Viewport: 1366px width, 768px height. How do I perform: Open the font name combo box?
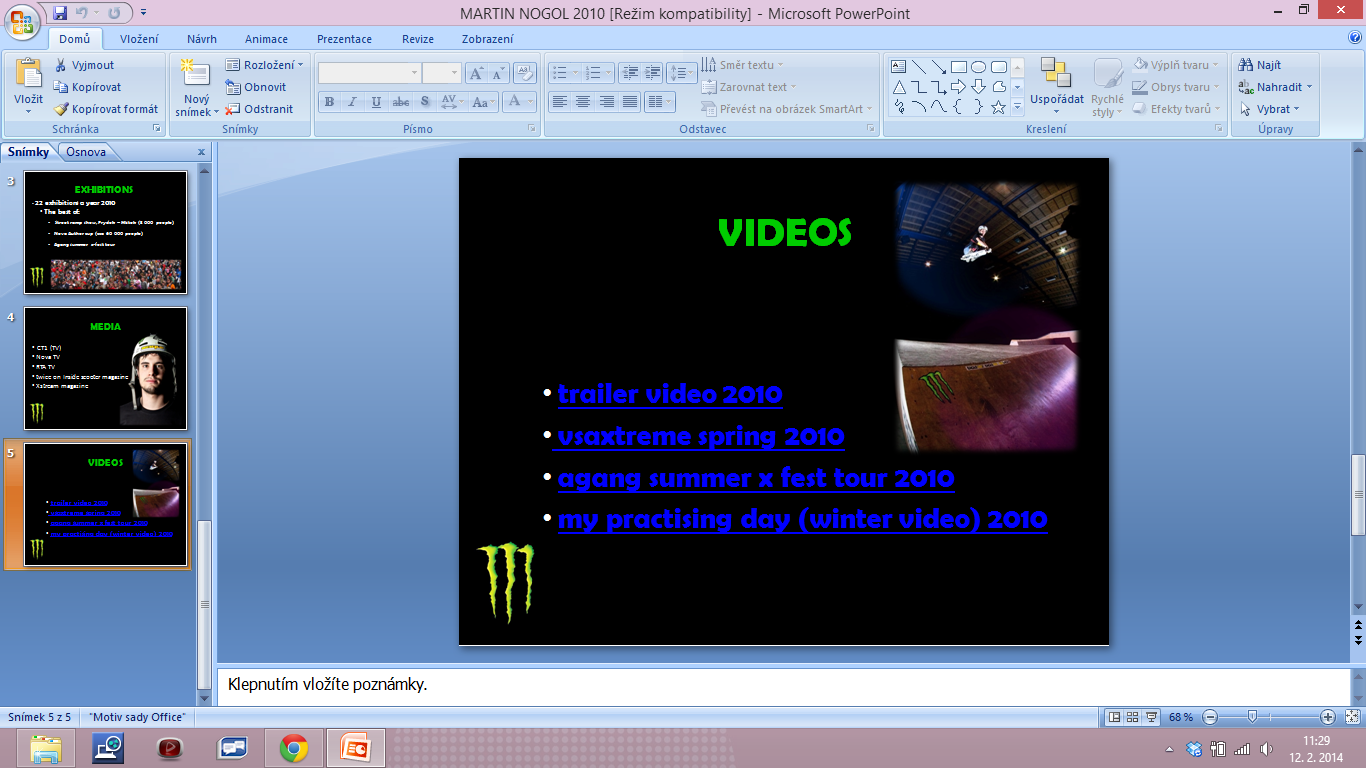[369, 73]
